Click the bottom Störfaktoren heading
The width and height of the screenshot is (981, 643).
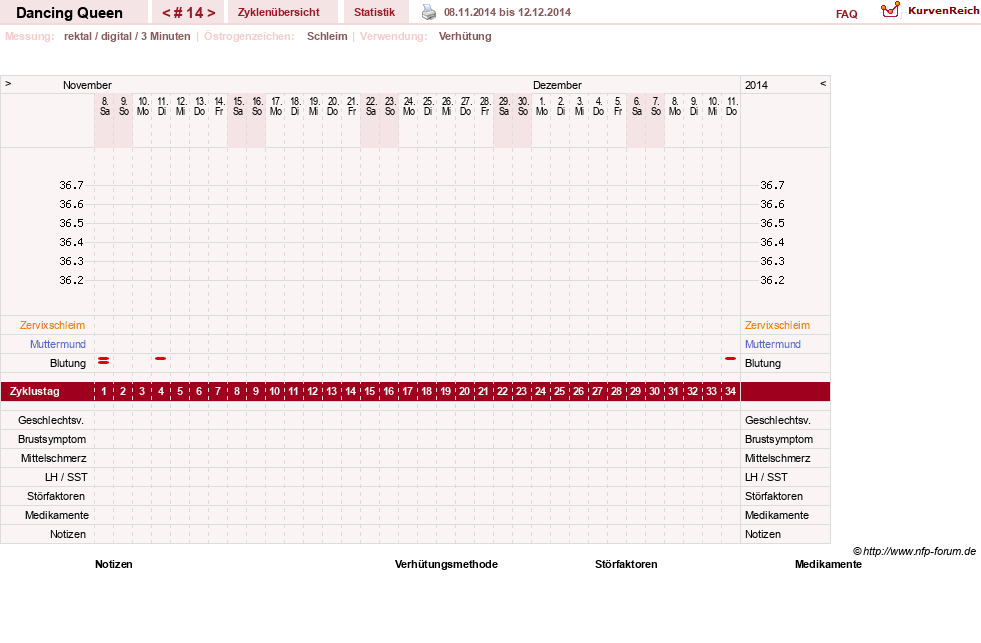point(626,564)
